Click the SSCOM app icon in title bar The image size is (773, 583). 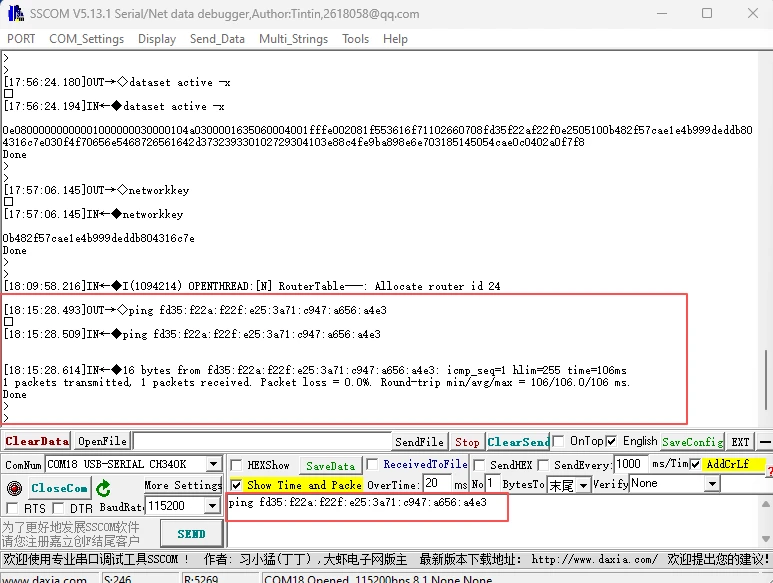(x=14, y=14)
